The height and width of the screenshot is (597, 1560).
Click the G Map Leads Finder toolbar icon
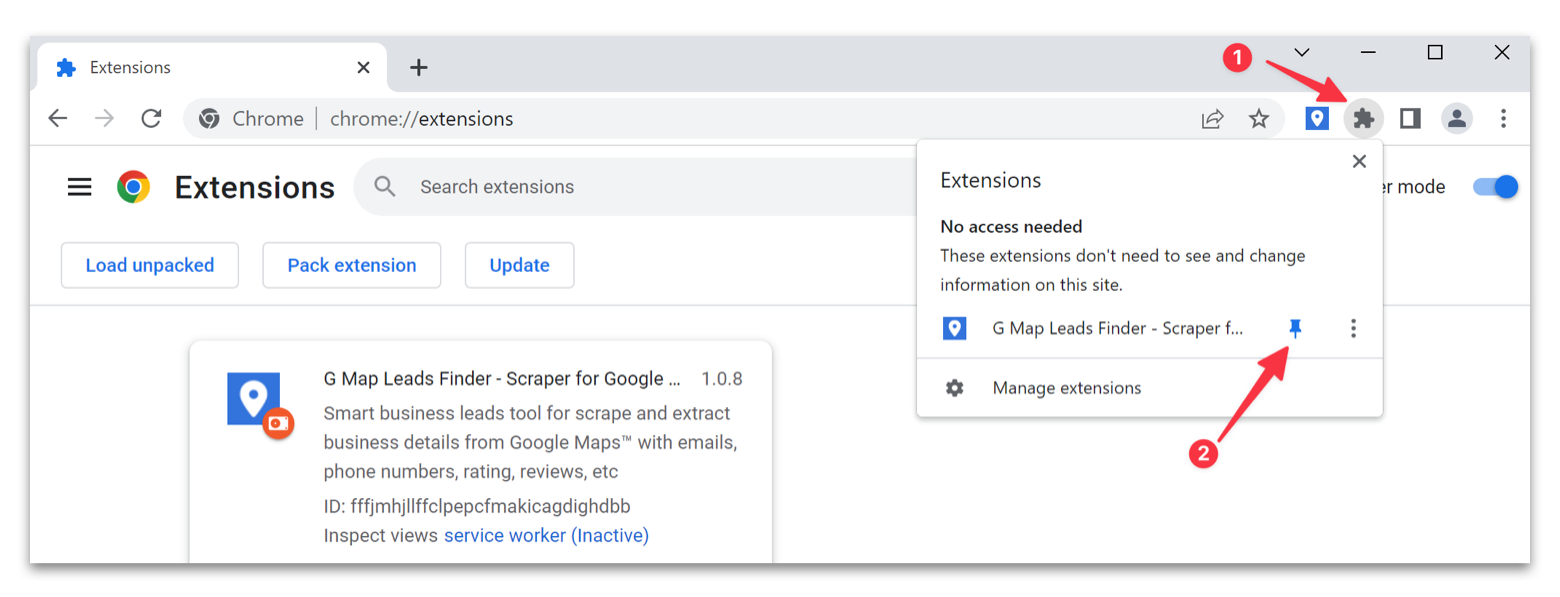click(1316, 118)
